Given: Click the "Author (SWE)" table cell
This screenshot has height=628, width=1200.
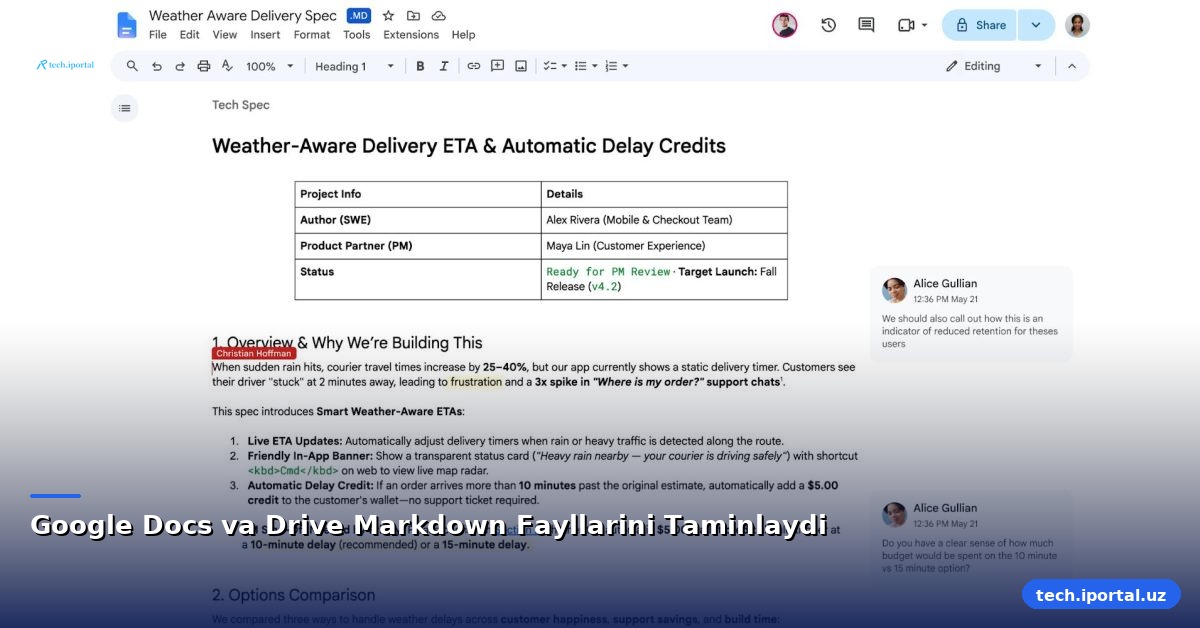Looking at the screenshot, I should [x=418, y=220].
